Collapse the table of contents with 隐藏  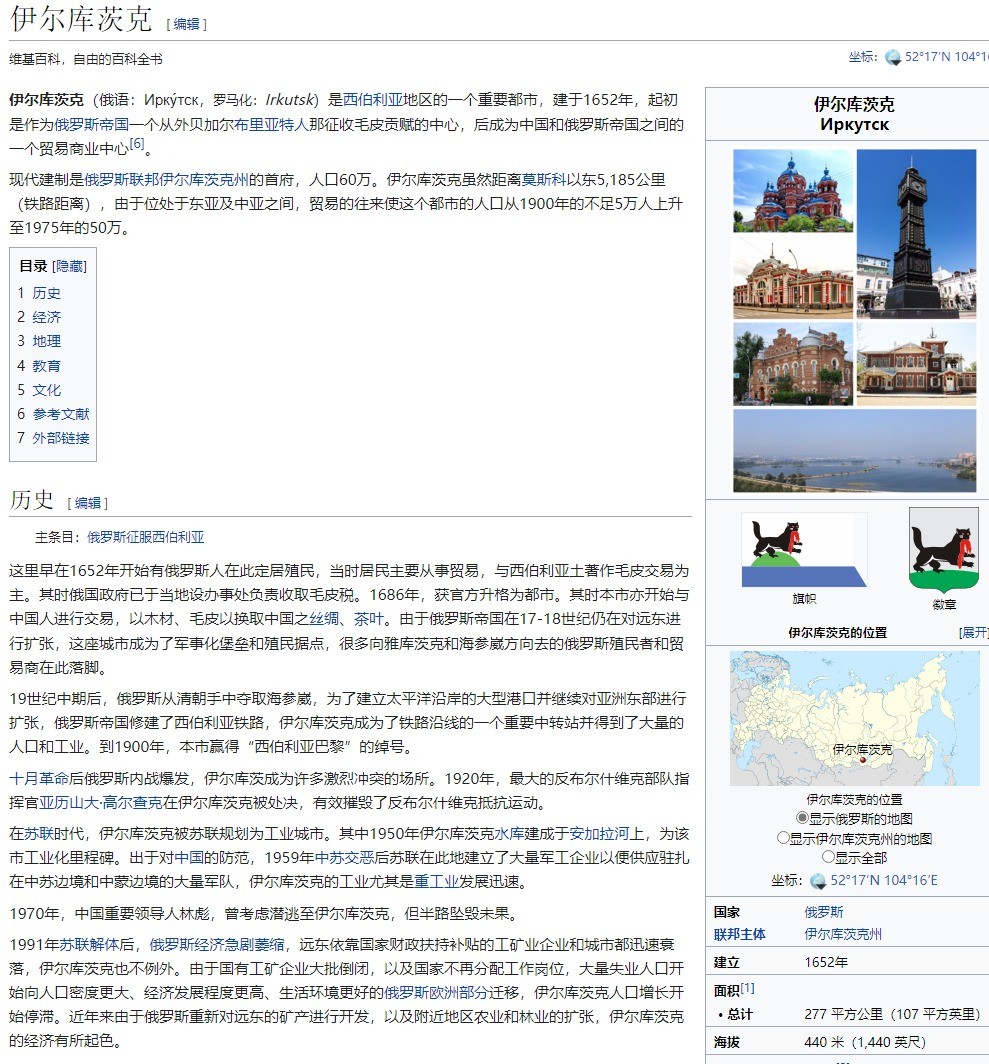click(x=69, y=267)
